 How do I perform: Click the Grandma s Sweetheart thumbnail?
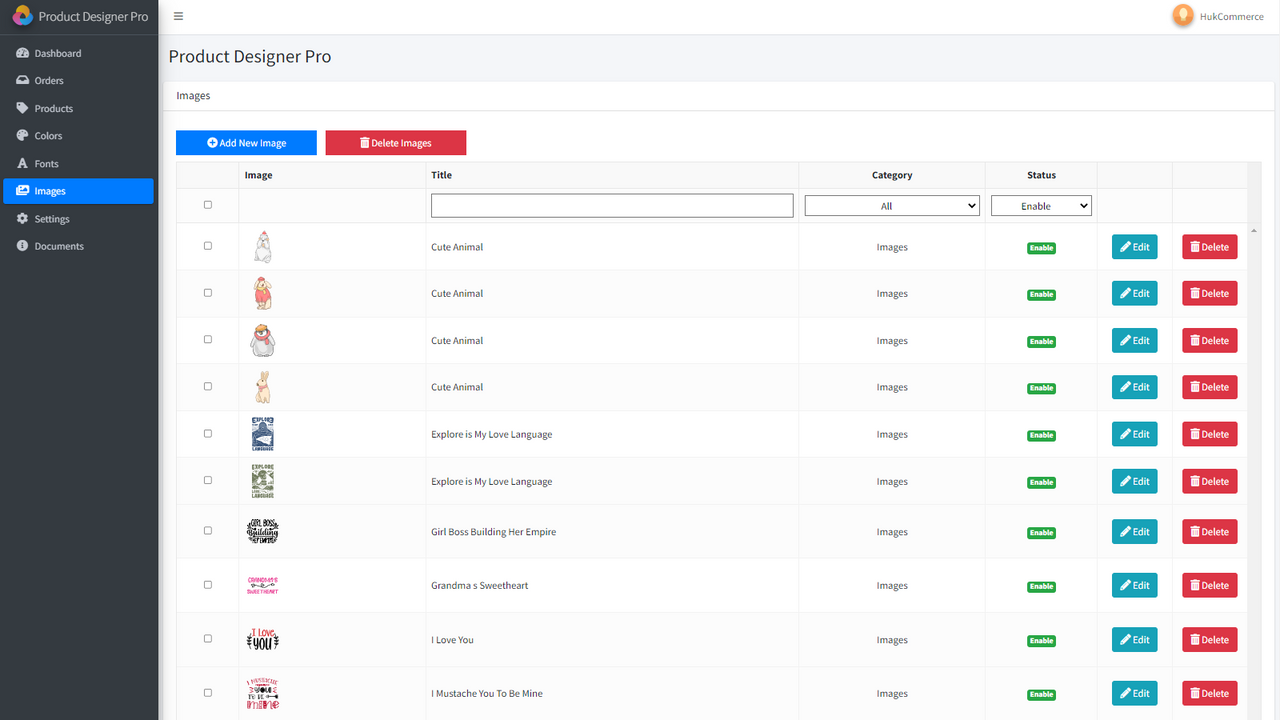(262, 585)
